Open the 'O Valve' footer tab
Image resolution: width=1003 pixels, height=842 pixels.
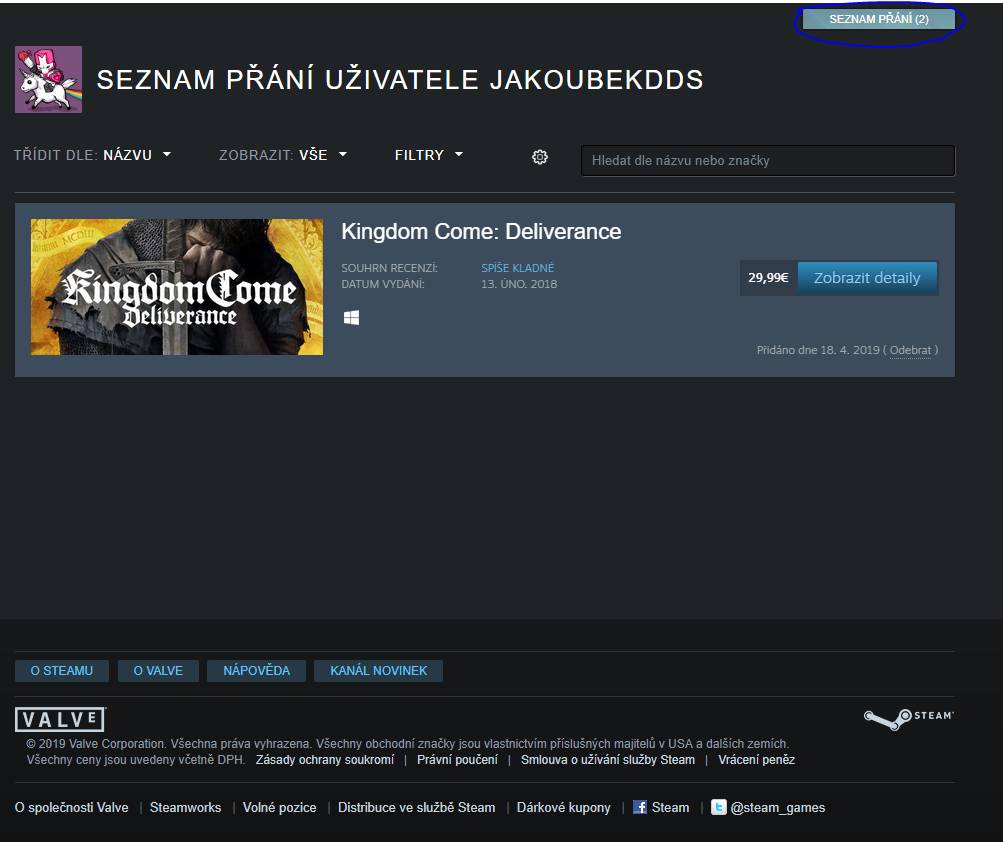tap(158, 671)
